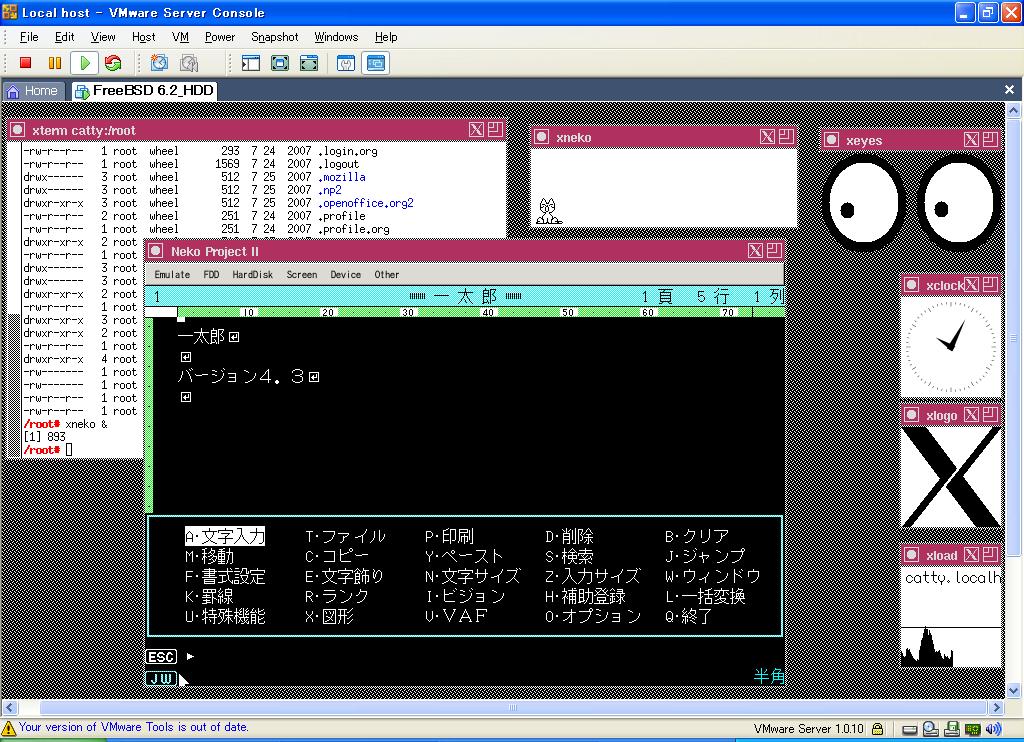Click the floppy drive status icon
1024x742 pixels.
click(x=952, y=729)
